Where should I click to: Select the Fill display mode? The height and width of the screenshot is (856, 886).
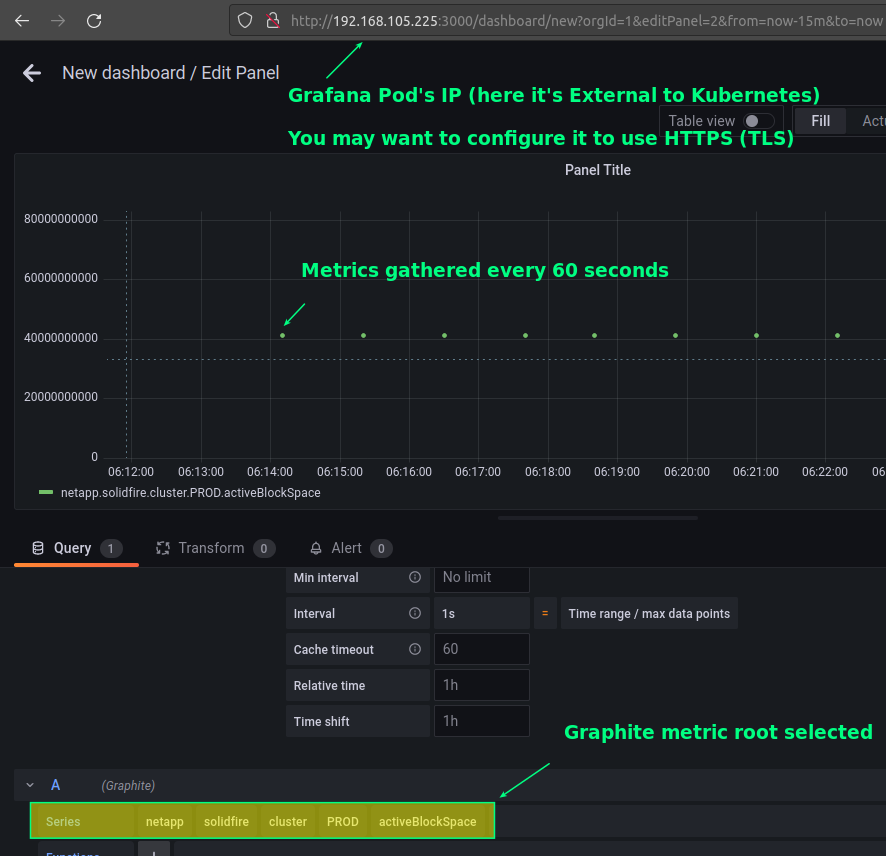[820, 121]
